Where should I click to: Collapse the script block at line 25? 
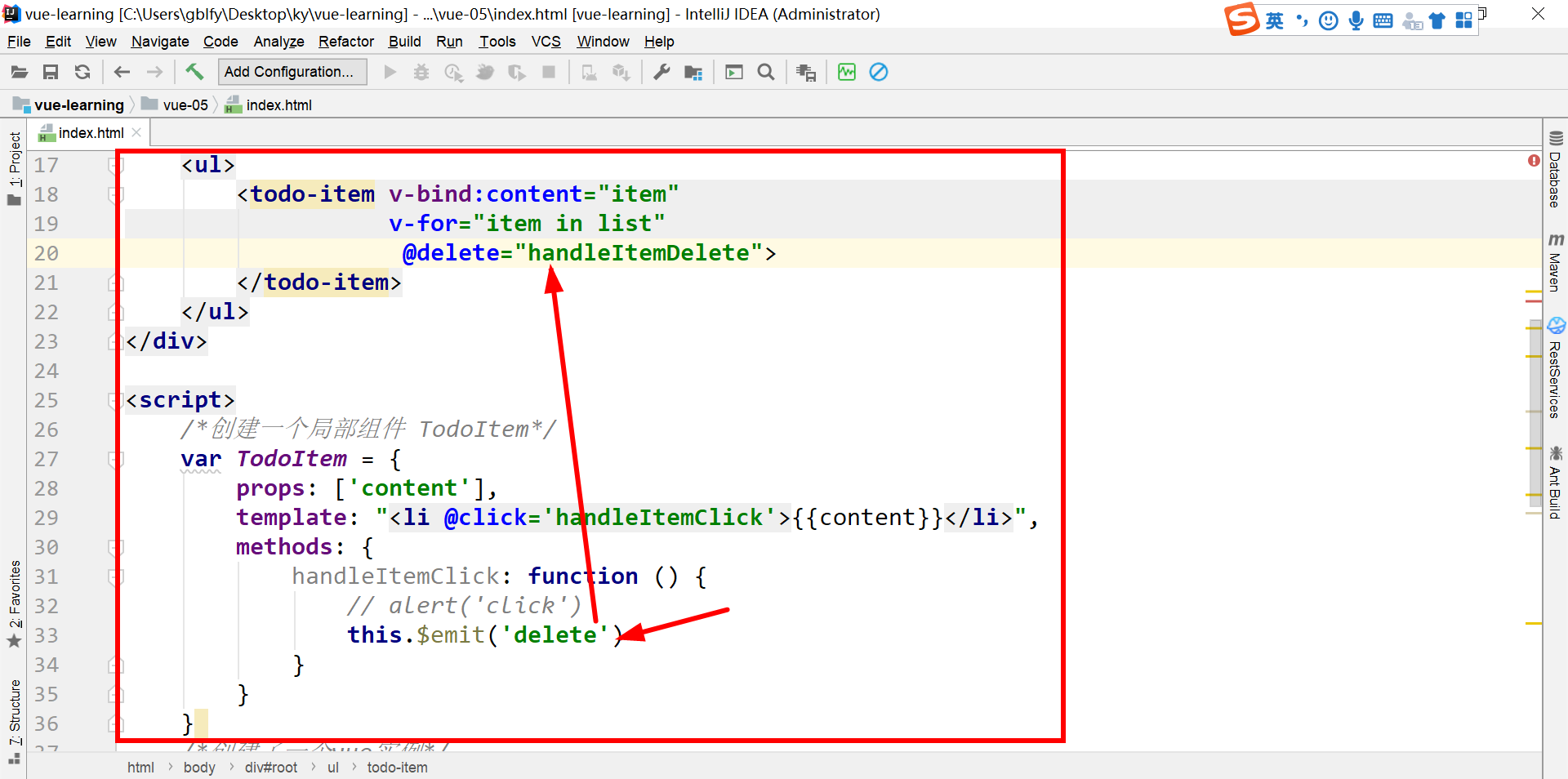(116, 400)
